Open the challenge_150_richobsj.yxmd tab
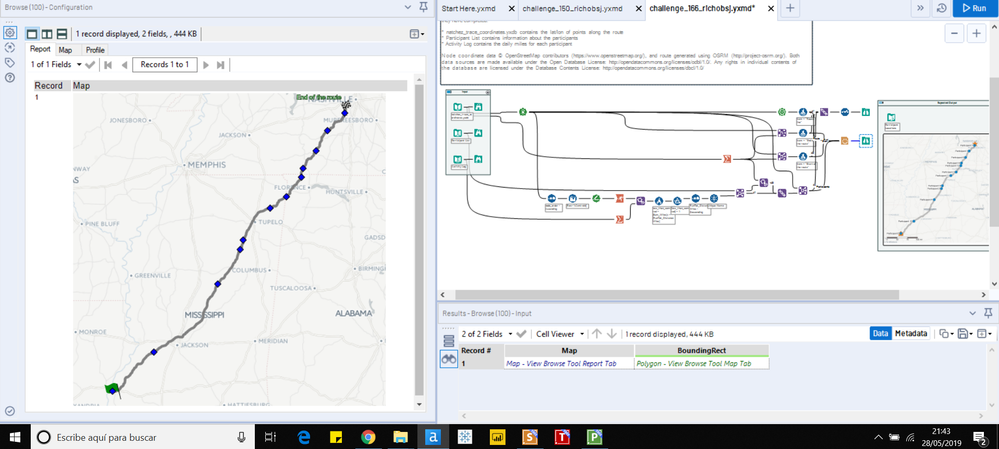 571,8
